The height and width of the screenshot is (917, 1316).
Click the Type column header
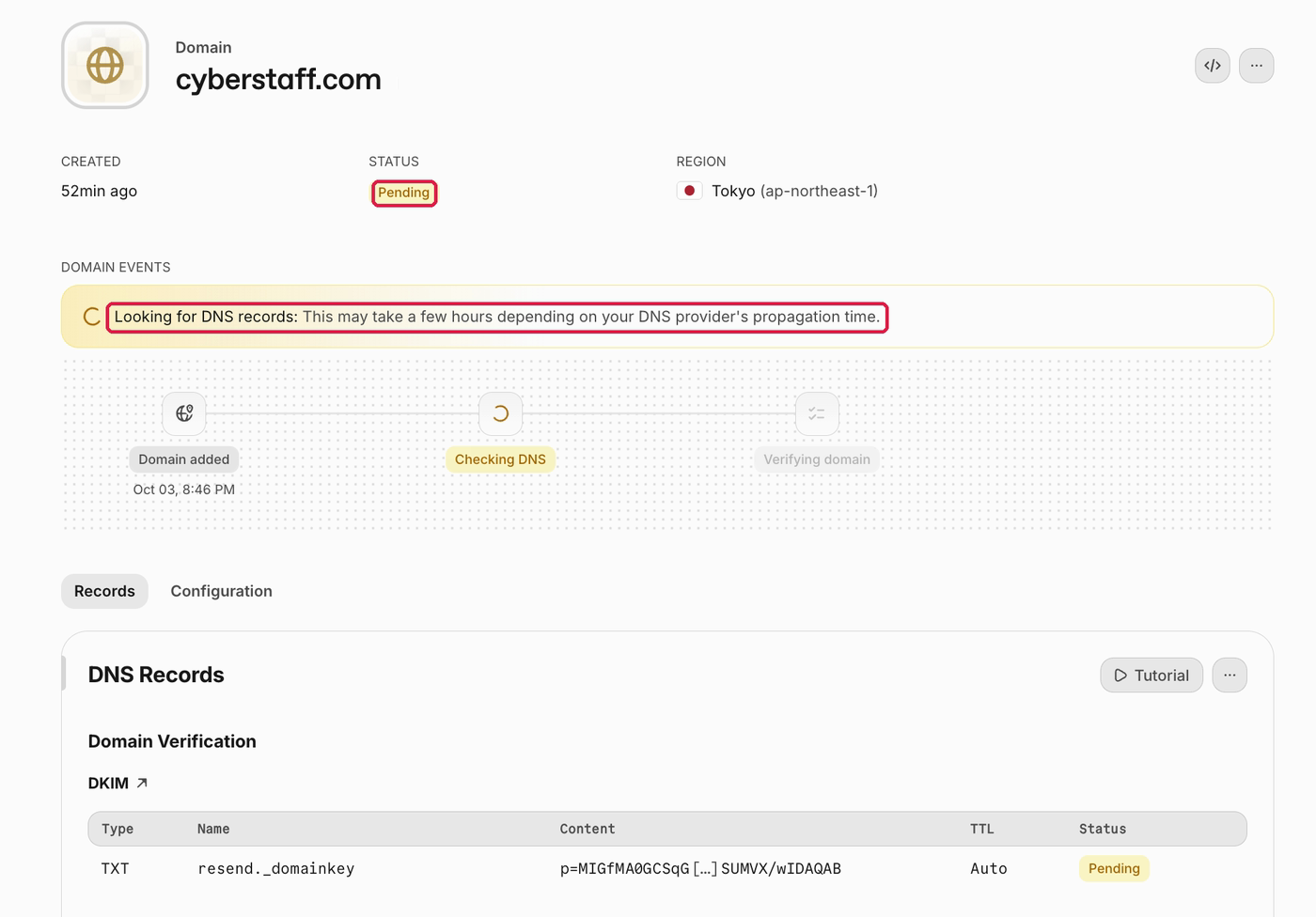(117, 829)
